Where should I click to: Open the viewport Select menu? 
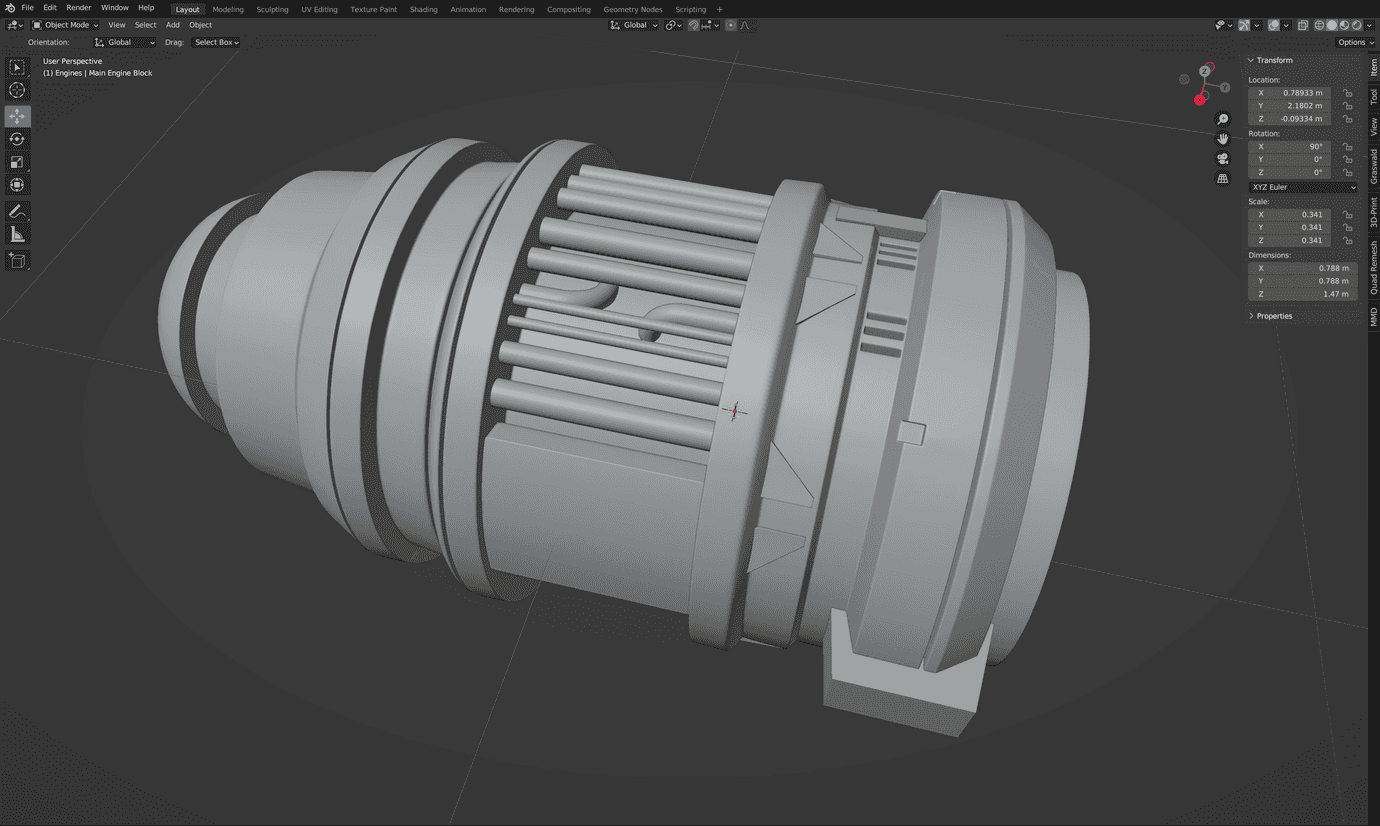click(146, 25)
